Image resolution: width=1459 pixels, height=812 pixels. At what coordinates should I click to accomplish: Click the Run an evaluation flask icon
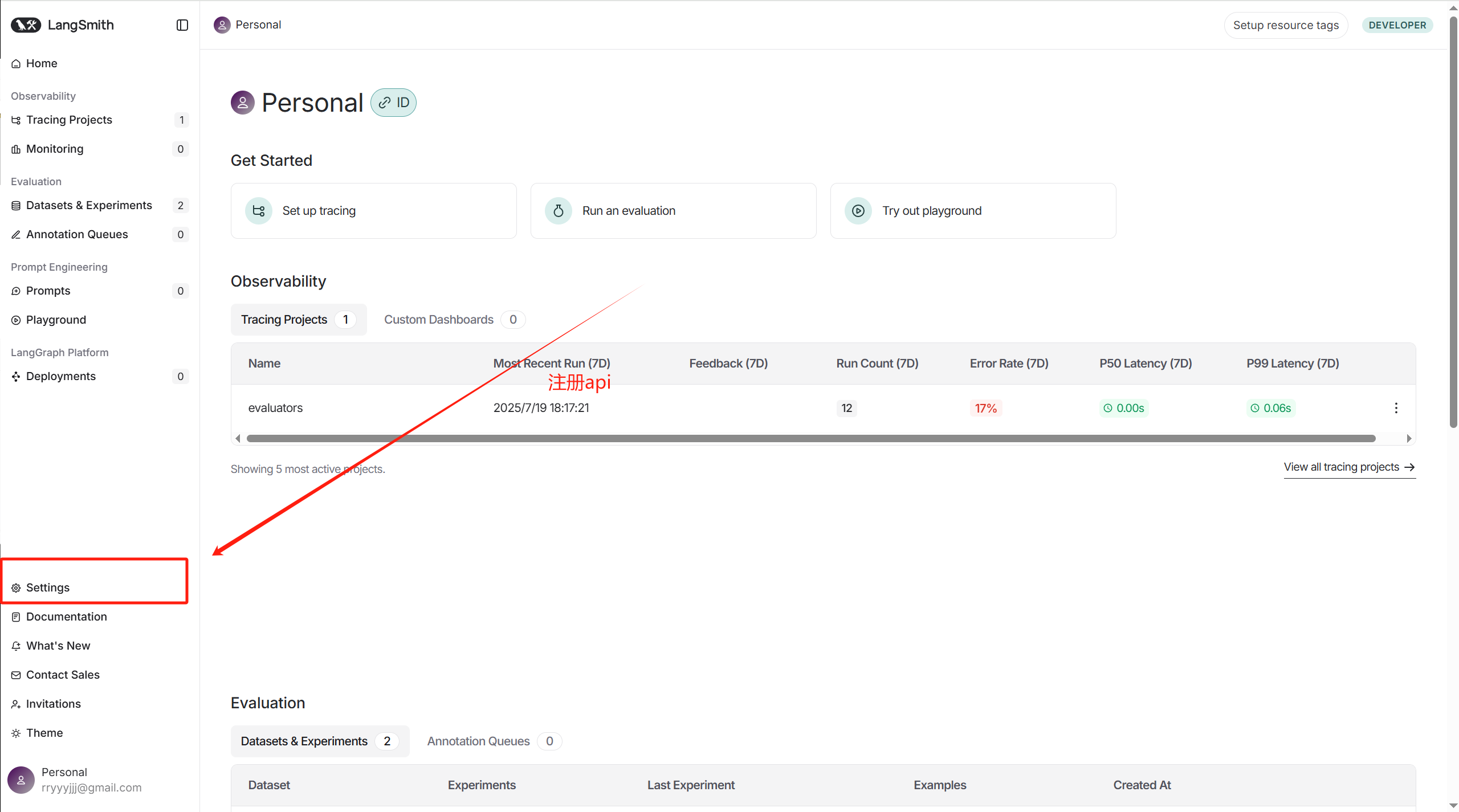pos(559,211)
